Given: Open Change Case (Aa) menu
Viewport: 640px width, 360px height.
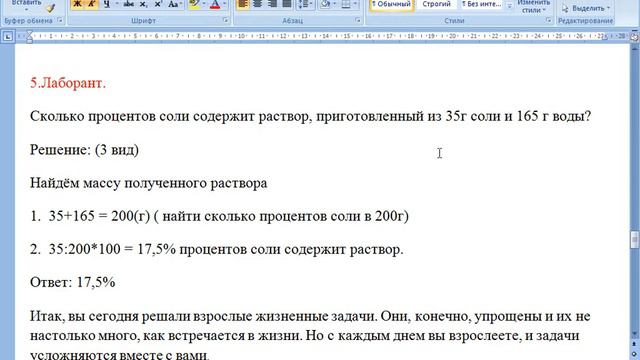Looking at the screenshot, I should click(x=175, y=4).
